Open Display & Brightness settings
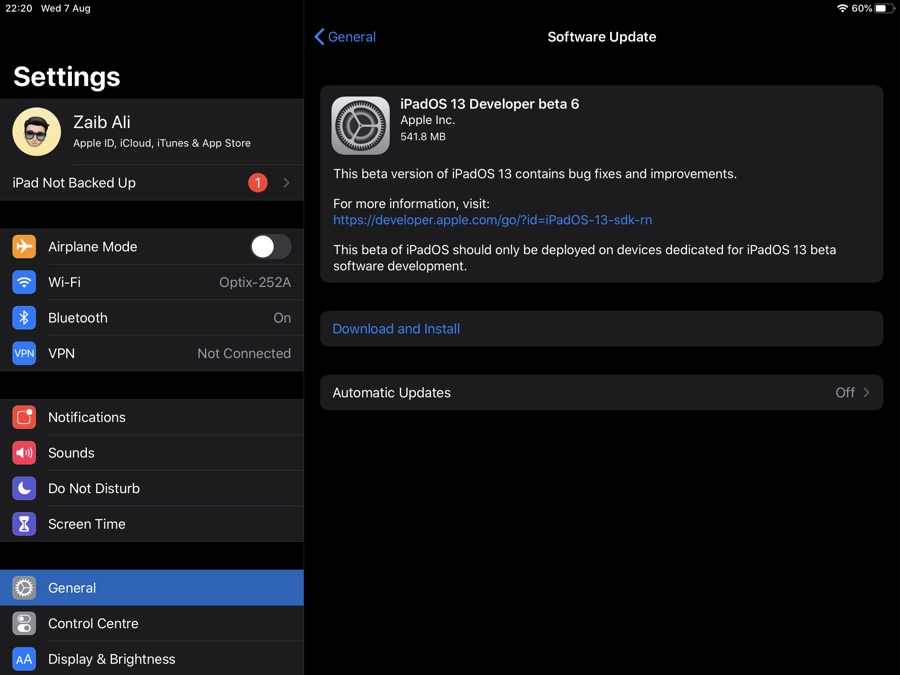 (152, 659)
